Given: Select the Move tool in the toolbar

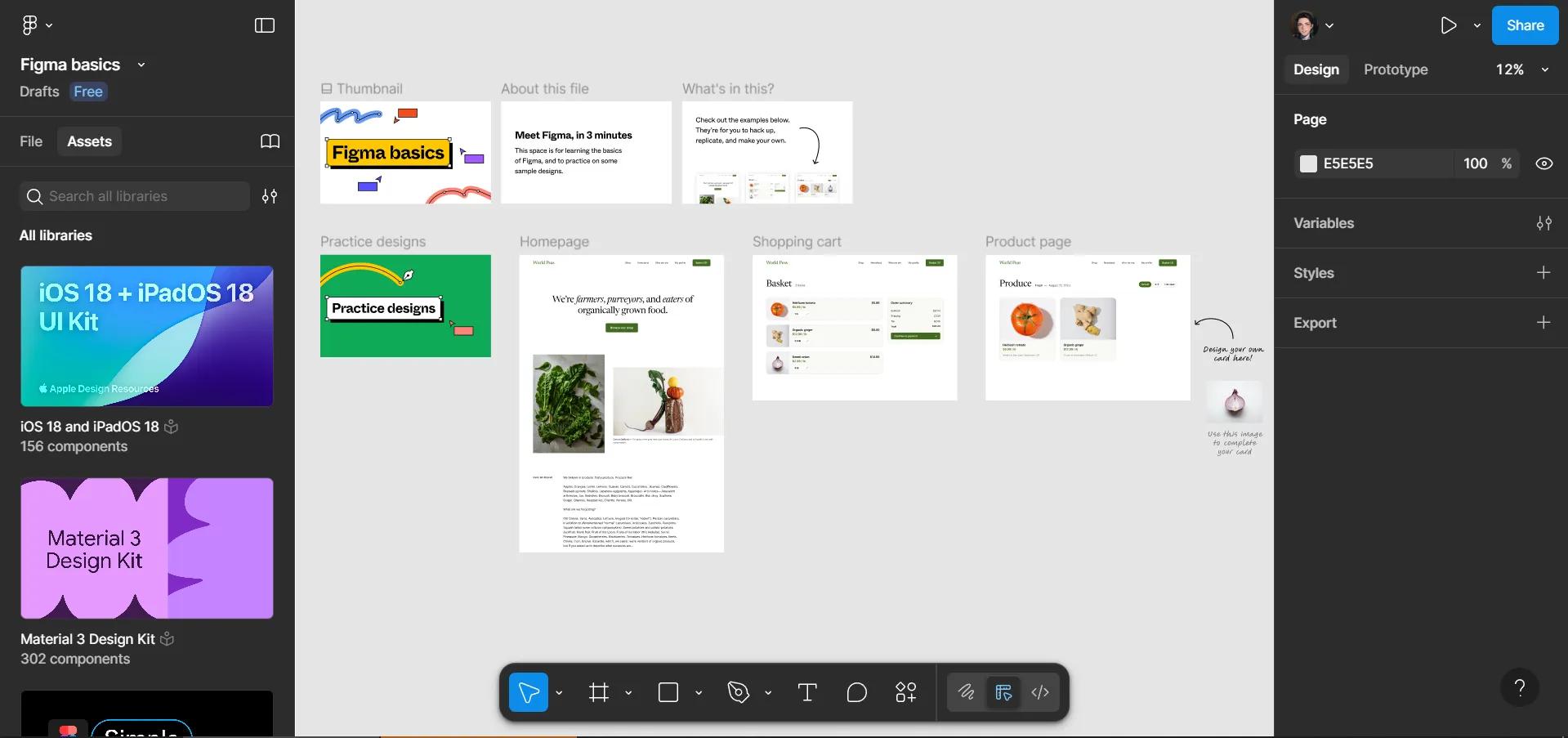Looking at the screenshot, I should [529, 692].
